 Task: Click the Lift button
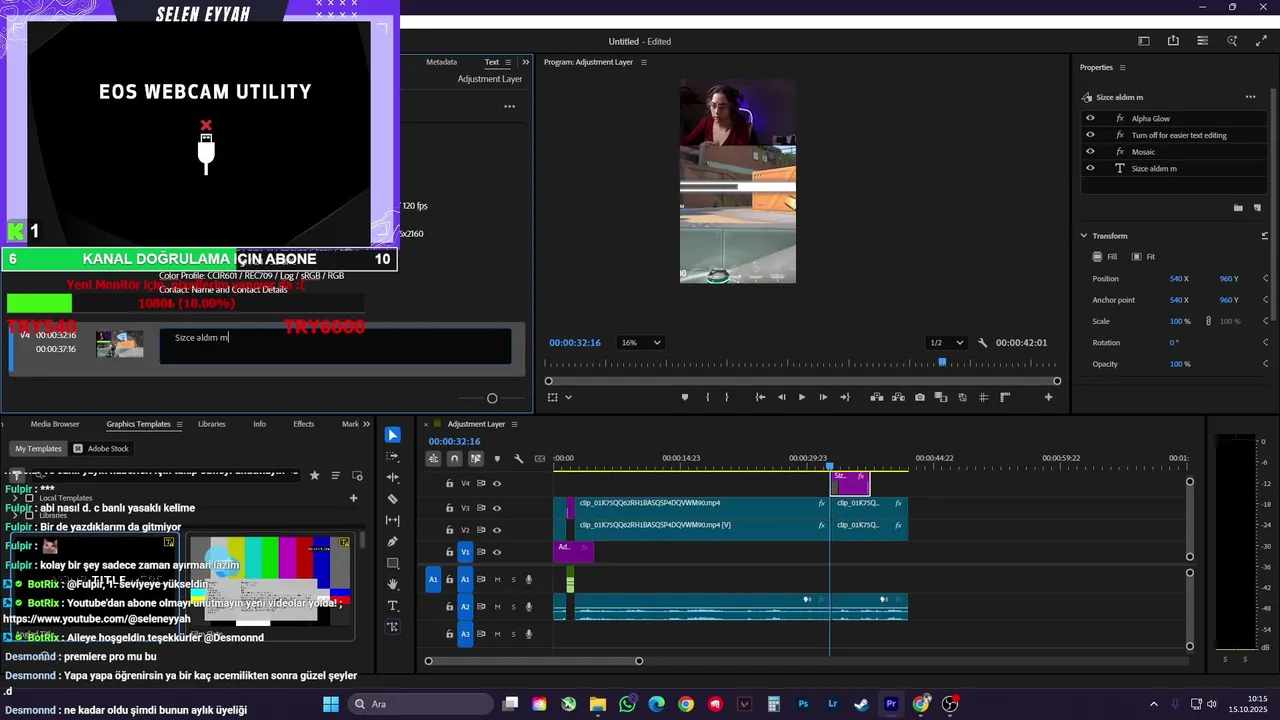(877, 397)
